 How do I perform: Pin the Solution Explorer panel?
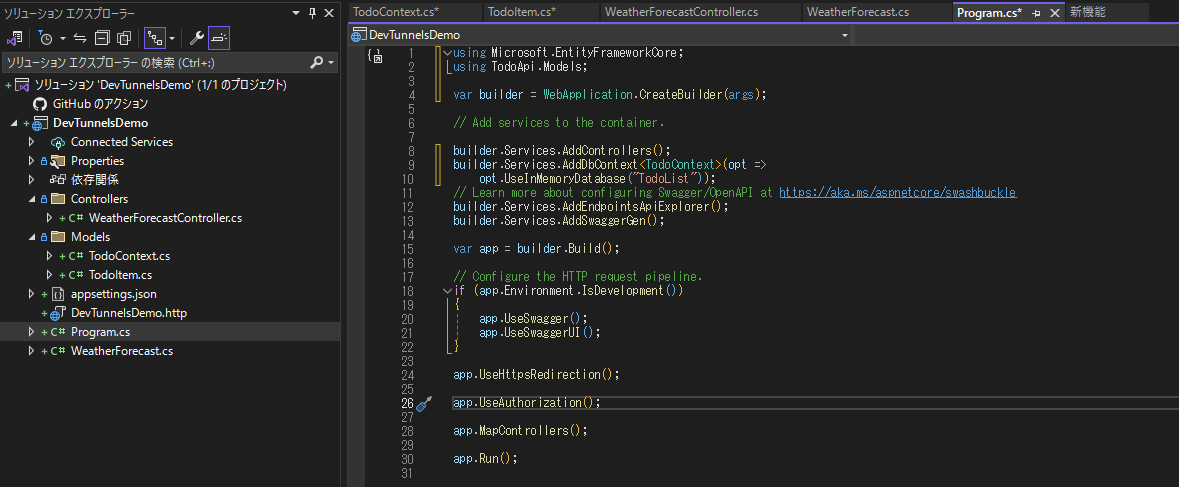(x=313, y=14)
